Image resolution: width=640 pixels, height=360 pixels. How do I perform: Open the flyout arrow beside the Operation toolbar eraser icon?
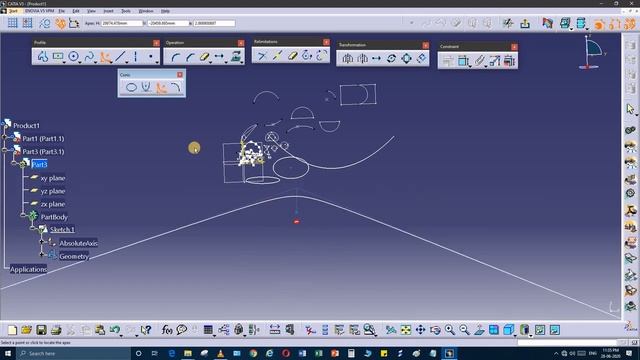click(x=211, y=62)
